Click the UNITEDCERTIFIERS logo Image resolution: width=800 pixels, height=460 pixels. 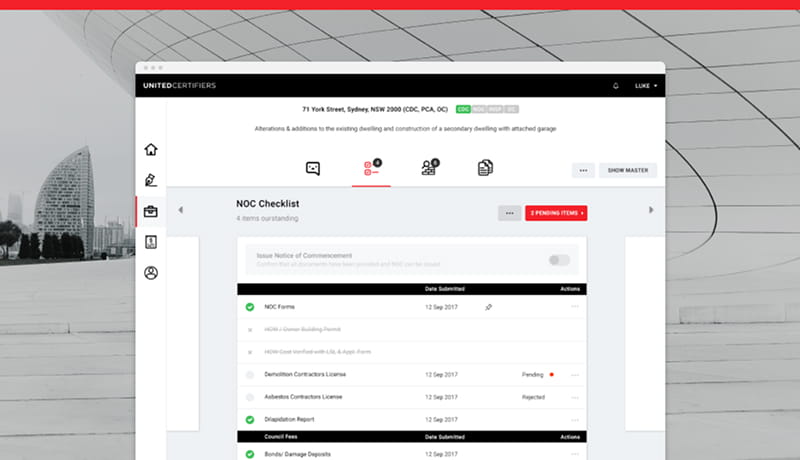180,86
